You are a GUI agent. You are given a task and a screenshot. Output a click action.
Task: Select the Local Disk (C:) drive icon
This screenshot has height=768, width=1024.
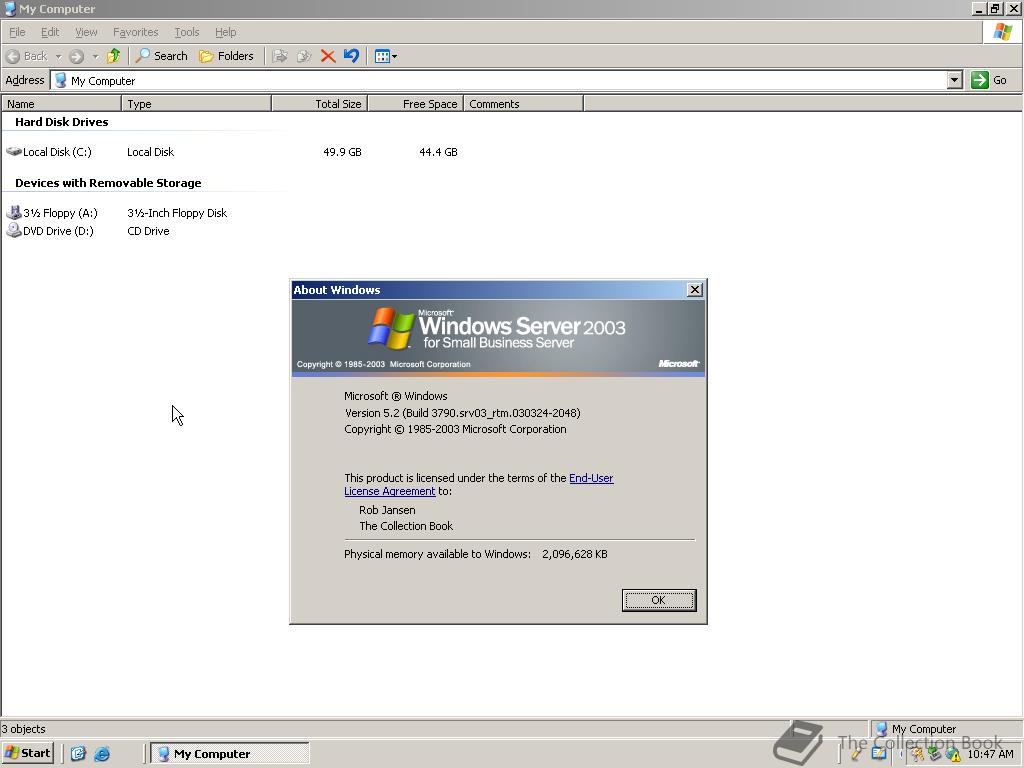14,152
